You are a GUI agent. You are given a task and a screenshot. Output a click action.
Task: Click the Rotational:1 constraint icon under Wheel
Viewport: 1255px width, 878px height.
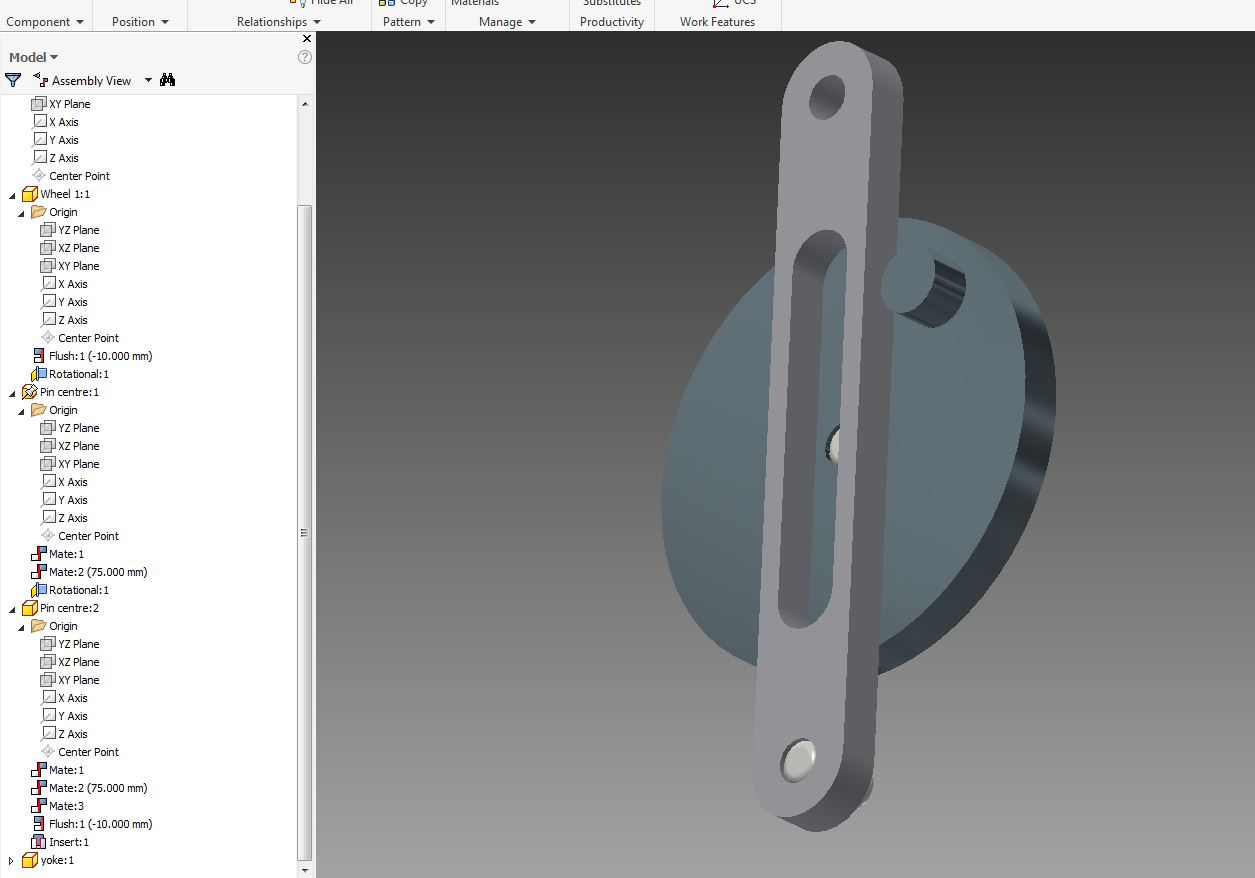[x=39, y=373]
